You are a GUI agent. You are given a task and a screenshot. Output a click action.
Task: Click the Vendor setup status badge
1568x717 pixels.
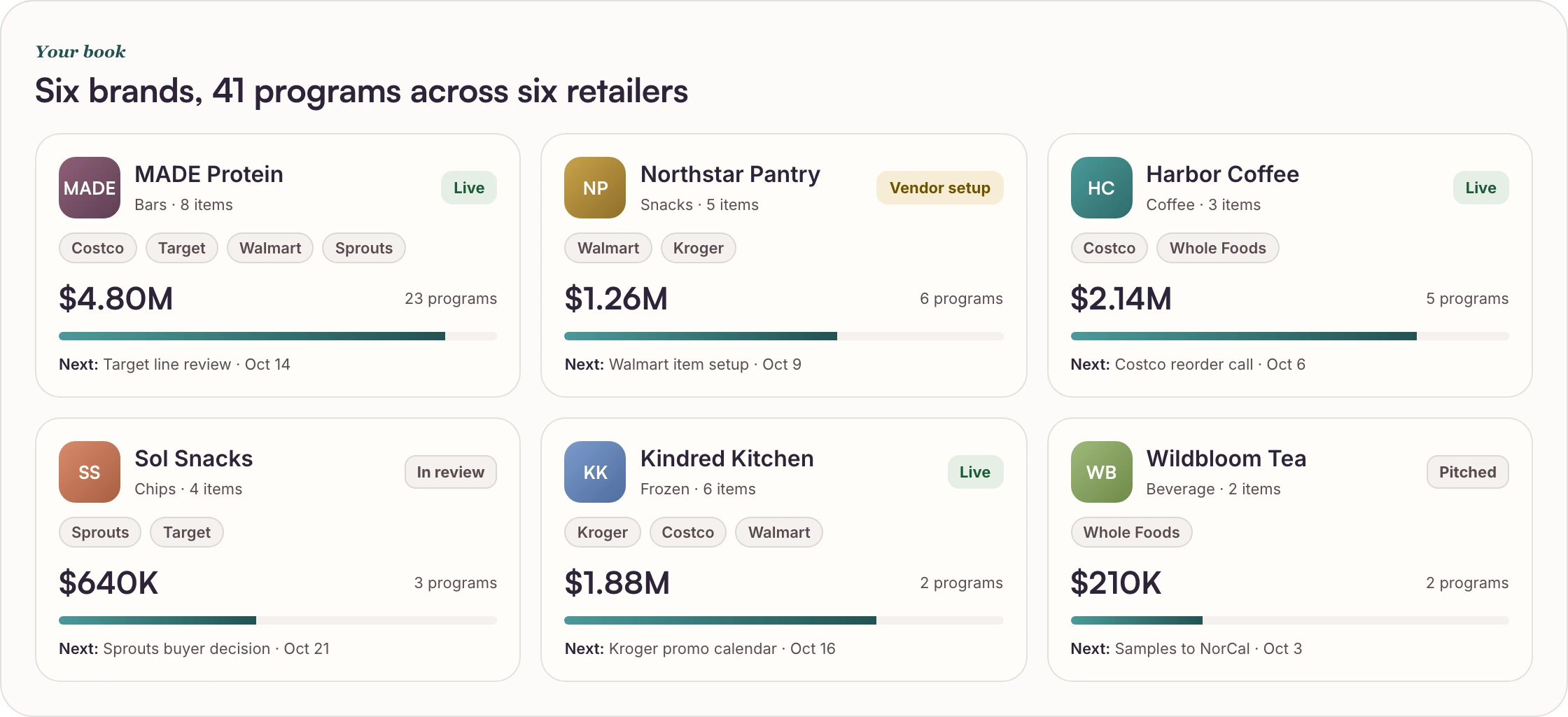click(940, 188)
